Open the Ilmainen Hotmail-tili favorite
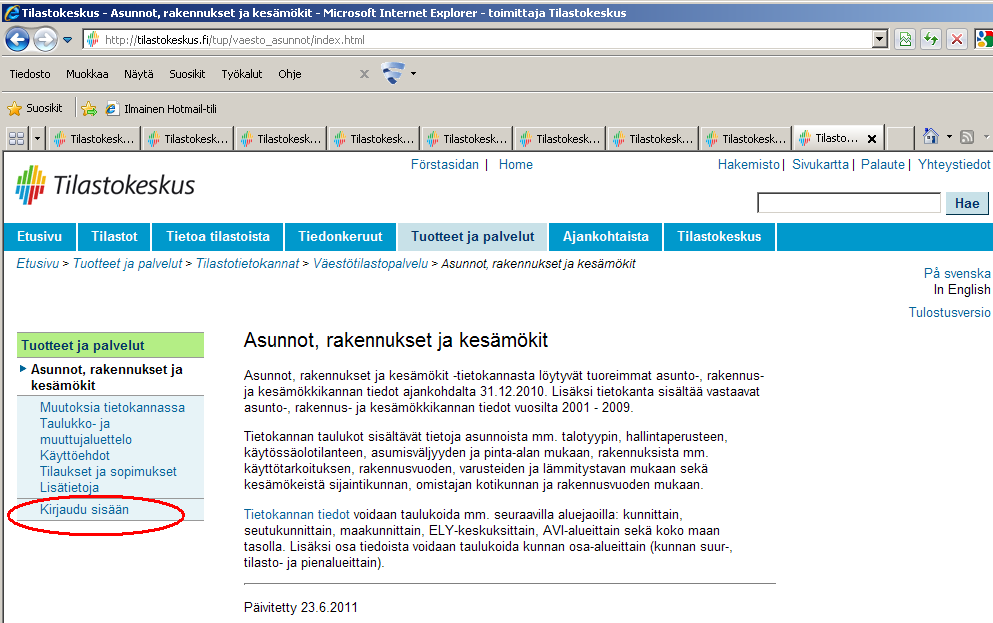 161,109
